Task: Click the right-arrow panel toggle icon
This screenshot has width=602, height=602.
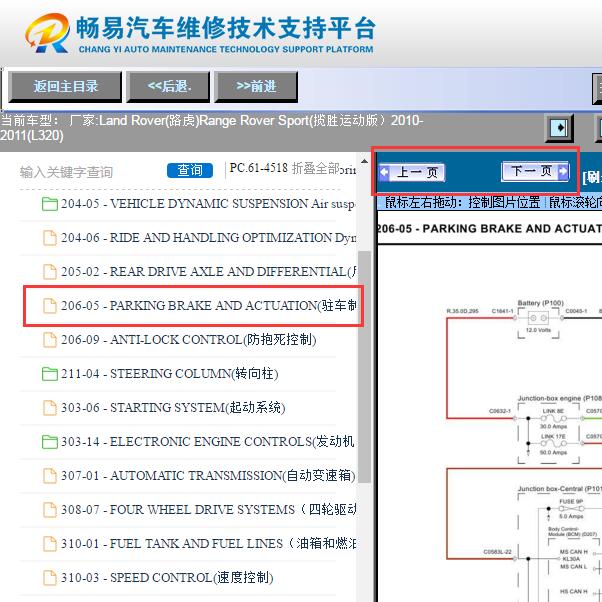Action: point(559,127)
